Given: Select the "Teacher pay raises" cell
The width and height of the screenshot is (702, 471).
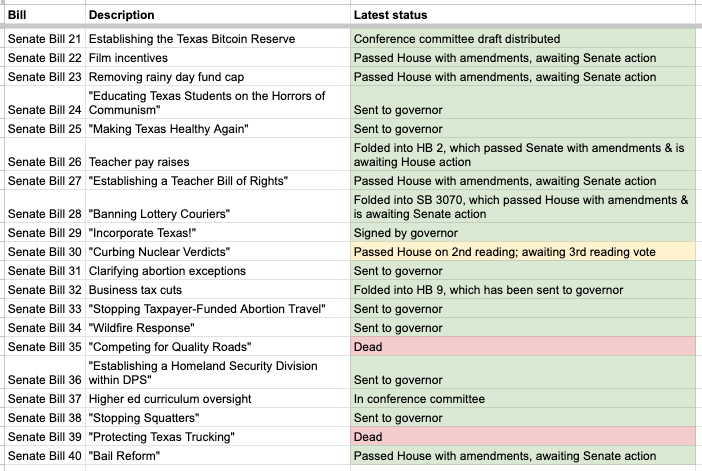Looking at the screenshot, I should click(218, 154).
